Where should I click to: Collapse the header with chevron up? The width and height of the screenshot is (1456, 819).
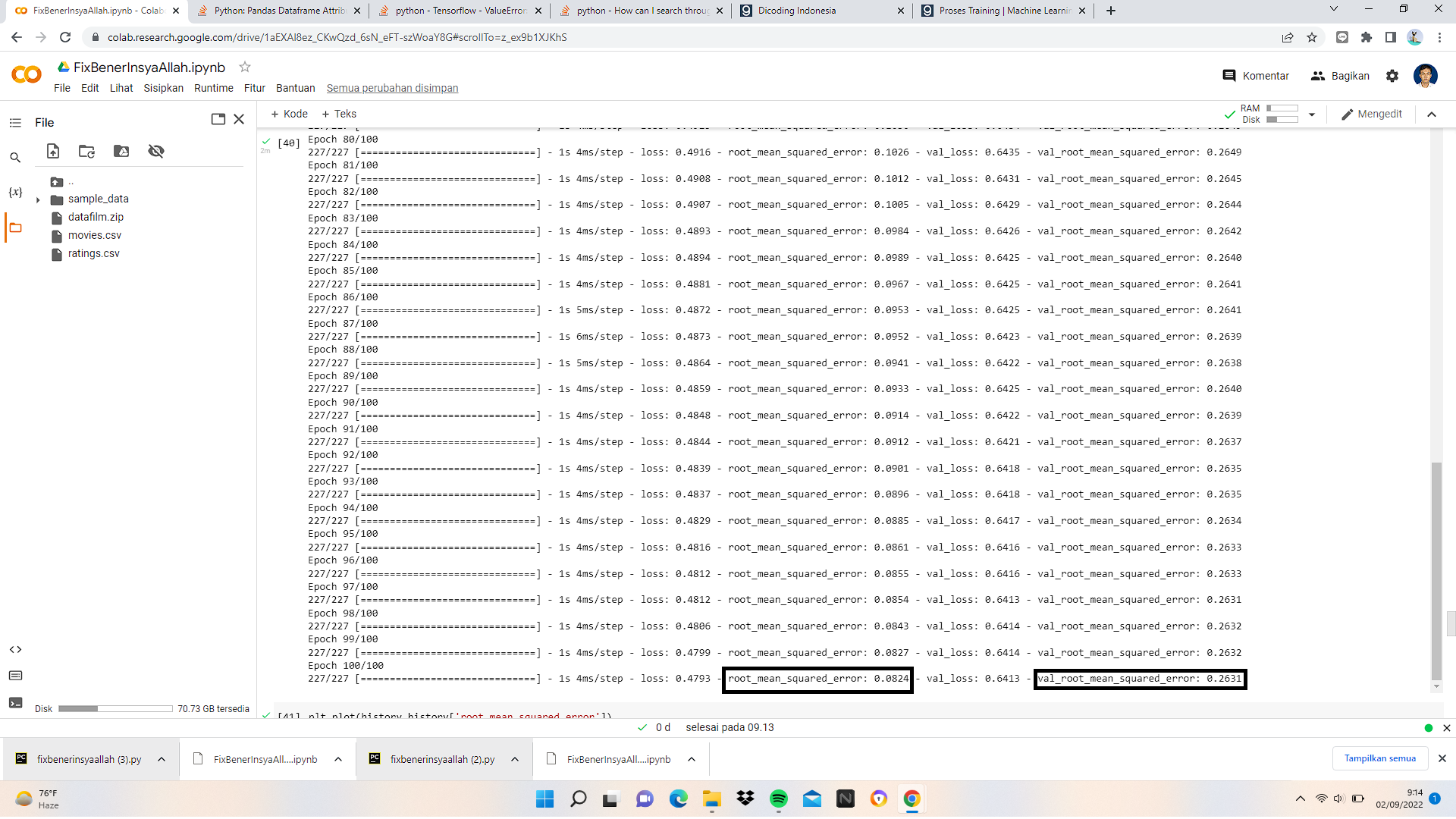pos(1432,115)
